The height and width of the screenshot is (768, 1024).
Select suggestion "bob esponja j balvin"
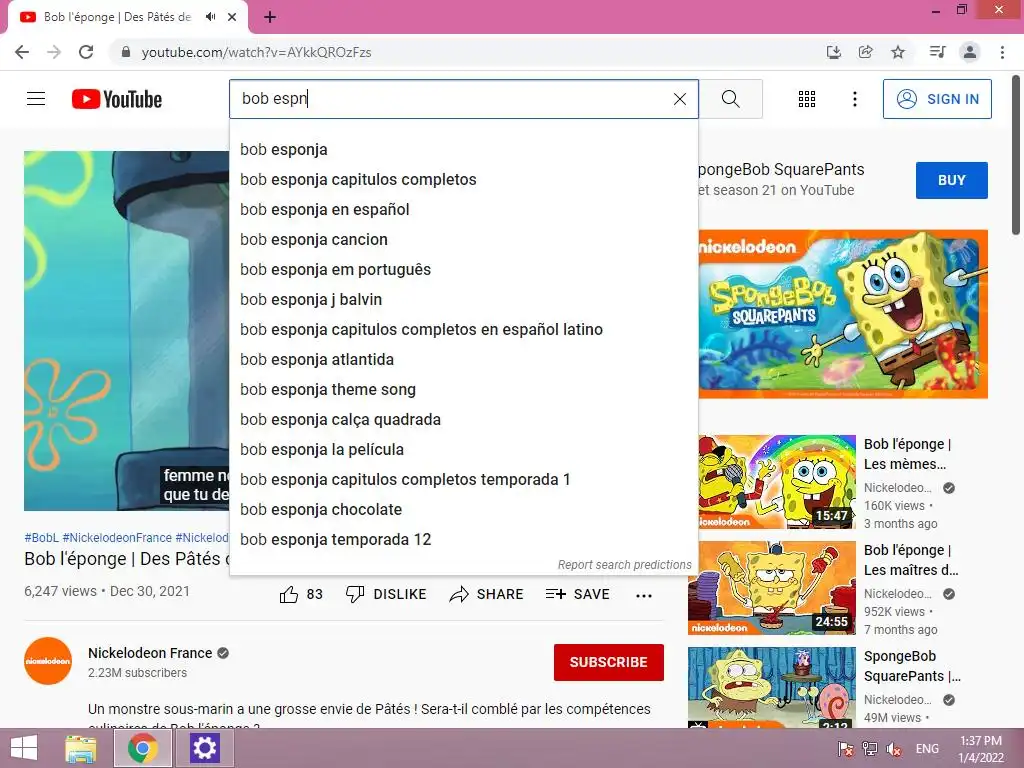point(464,300)
